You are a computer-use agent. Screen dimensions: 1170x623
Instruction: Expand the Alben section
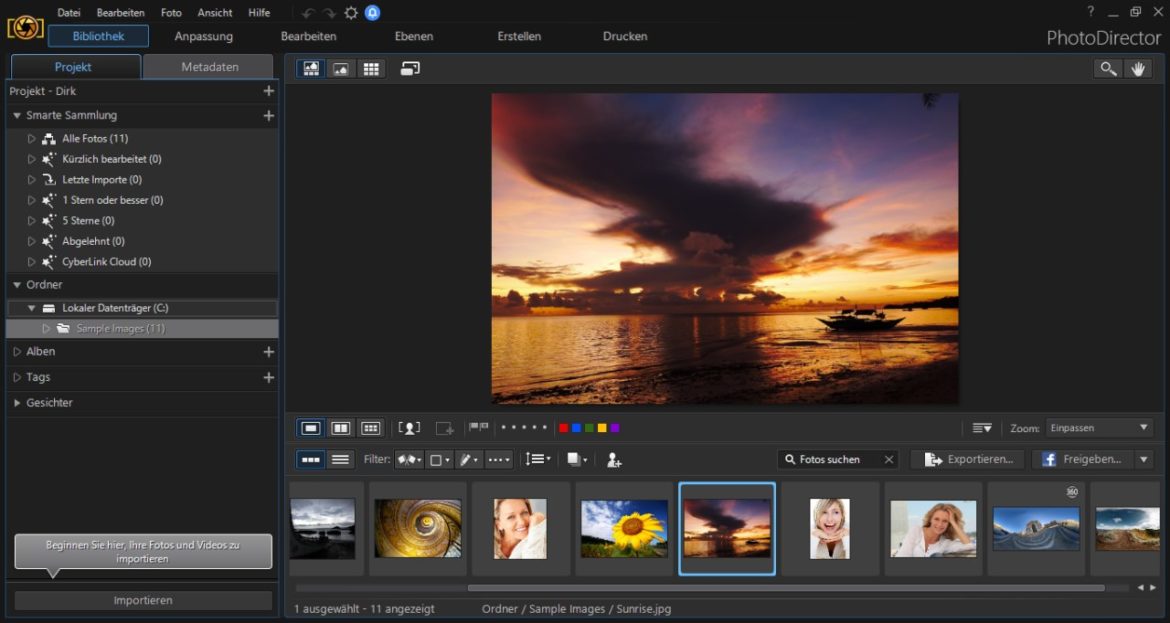tap(16, 351)
